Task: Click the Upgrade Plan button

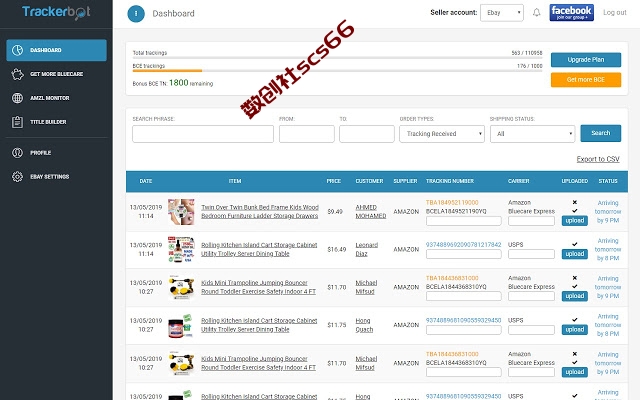Action: click(x=586, y=60)
